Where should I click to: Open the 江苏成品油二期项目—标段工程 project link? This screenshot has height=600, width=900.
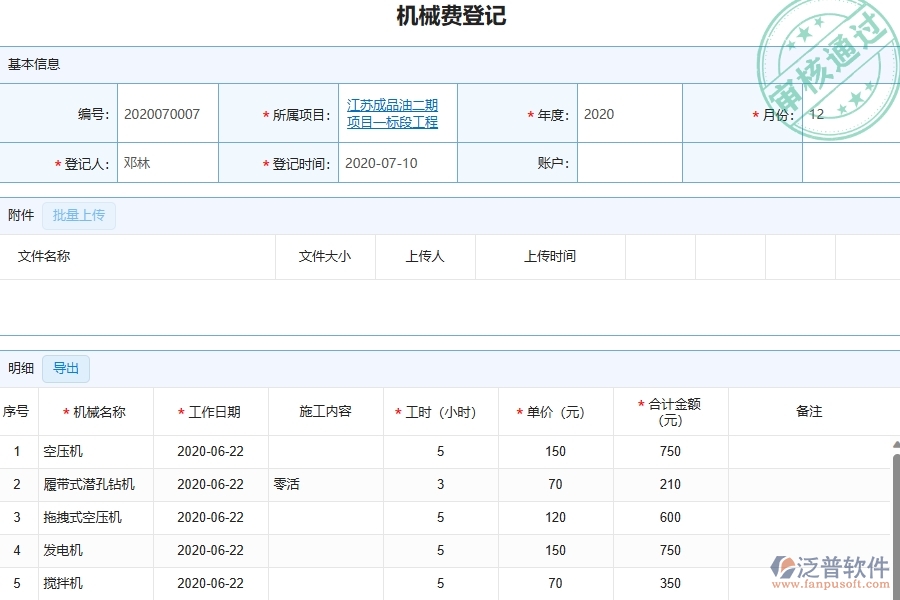(393, 113)
